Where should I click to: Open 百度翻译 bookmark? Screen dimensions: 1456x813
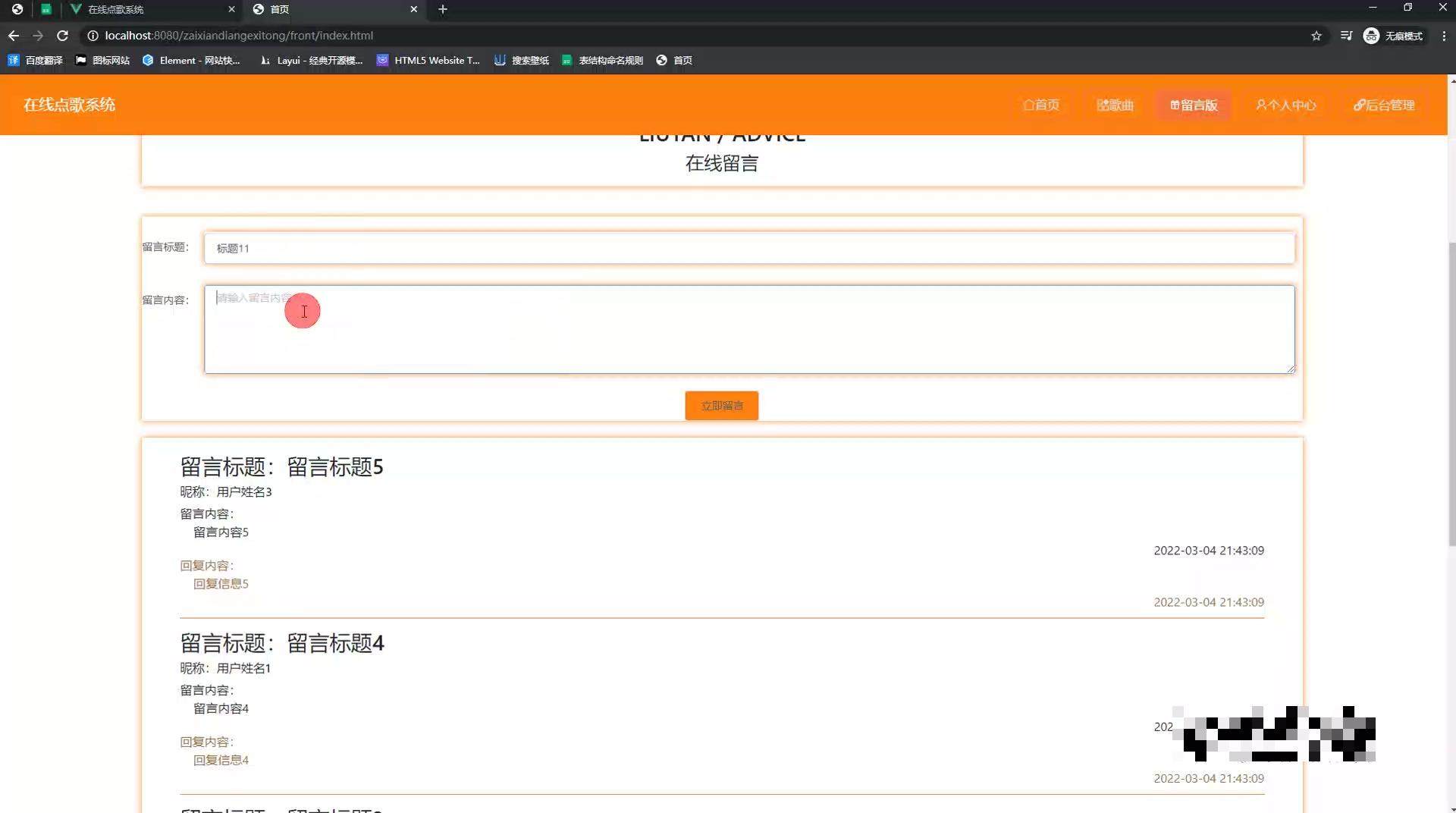click(x=36, y=61)
